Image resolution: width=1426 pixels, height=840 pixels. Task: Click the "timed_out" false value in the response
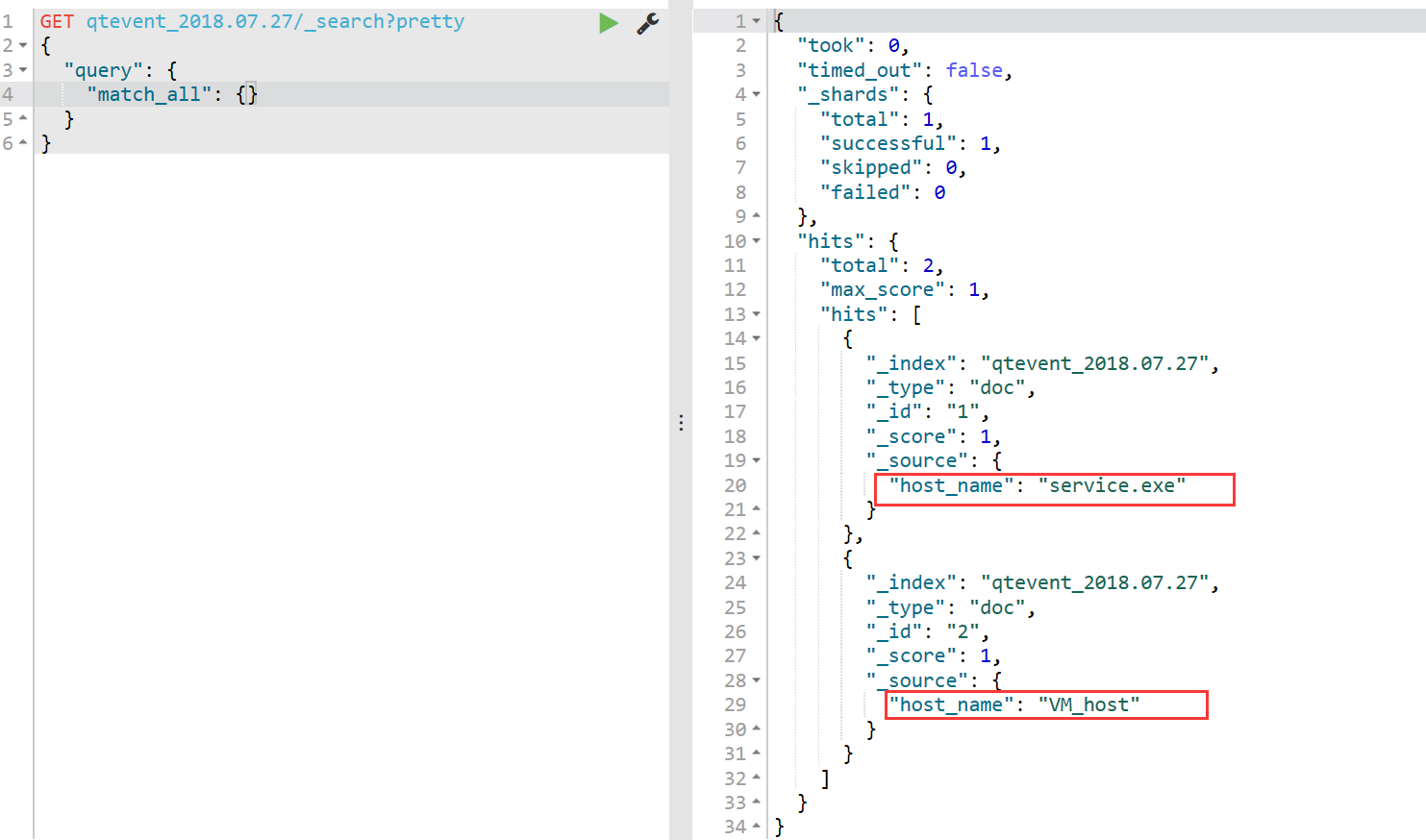(973, 70)
